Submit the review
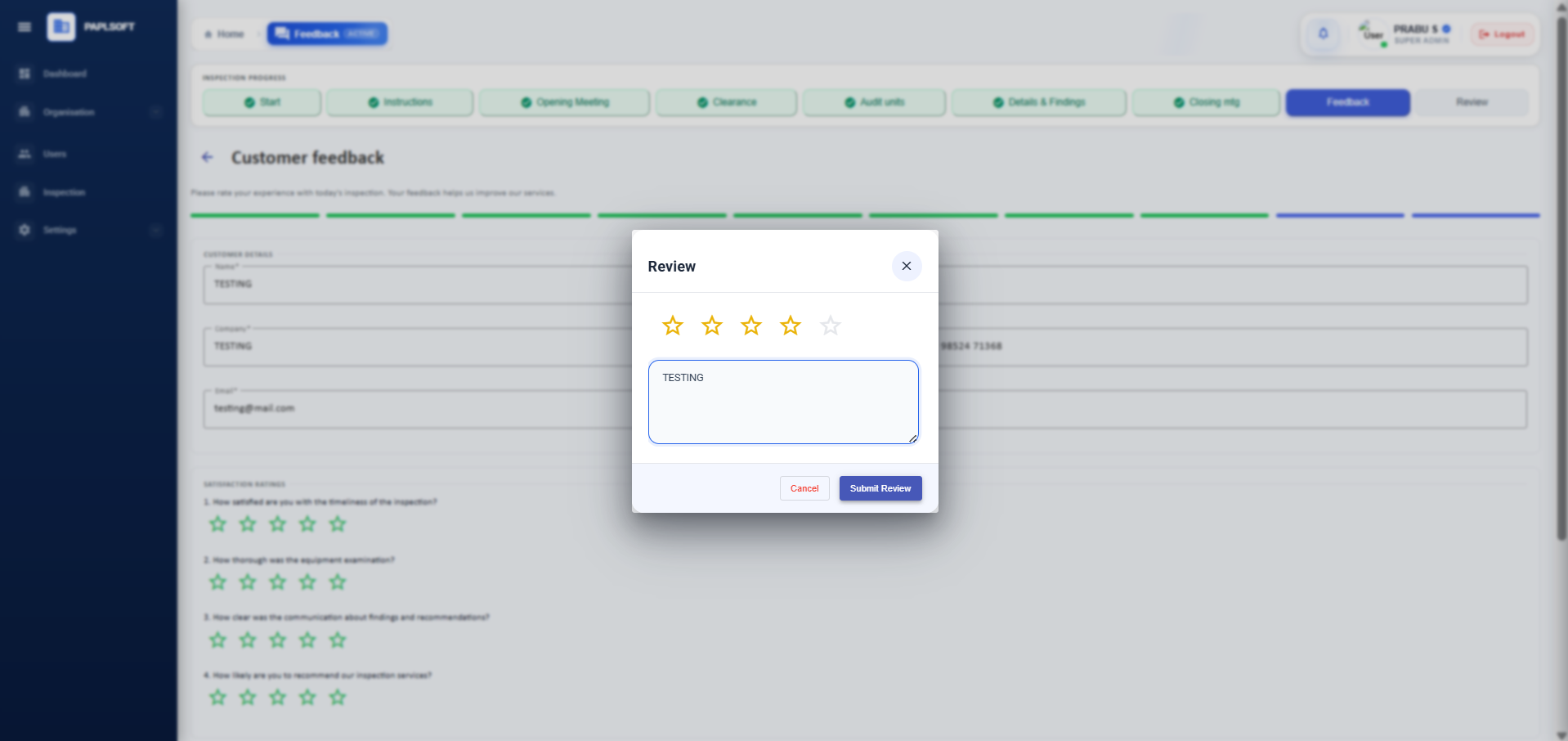This screenshot has width=1568, height=741. [880, 488]
